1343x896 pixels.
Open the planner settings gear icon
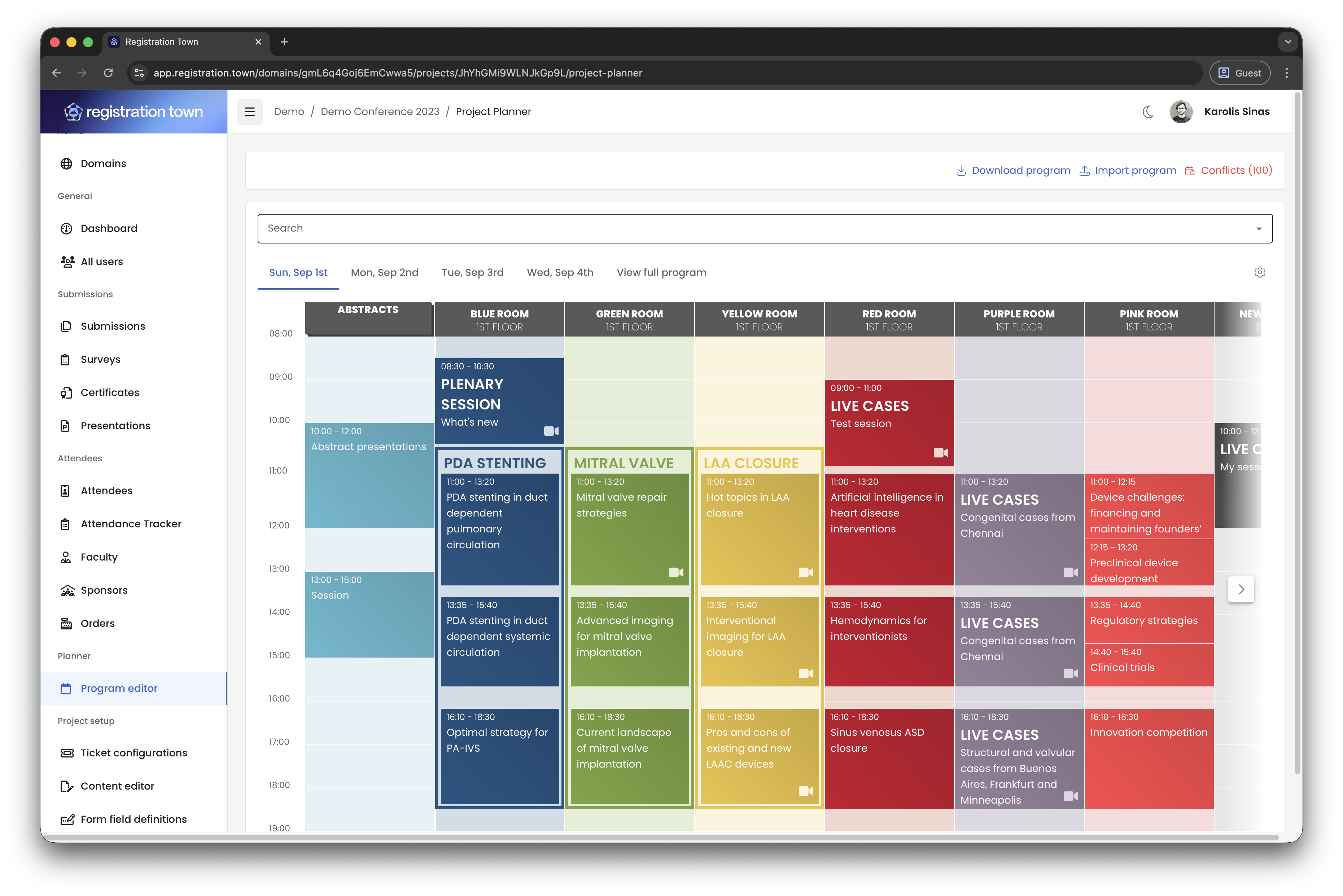(x=1260, y=273)
